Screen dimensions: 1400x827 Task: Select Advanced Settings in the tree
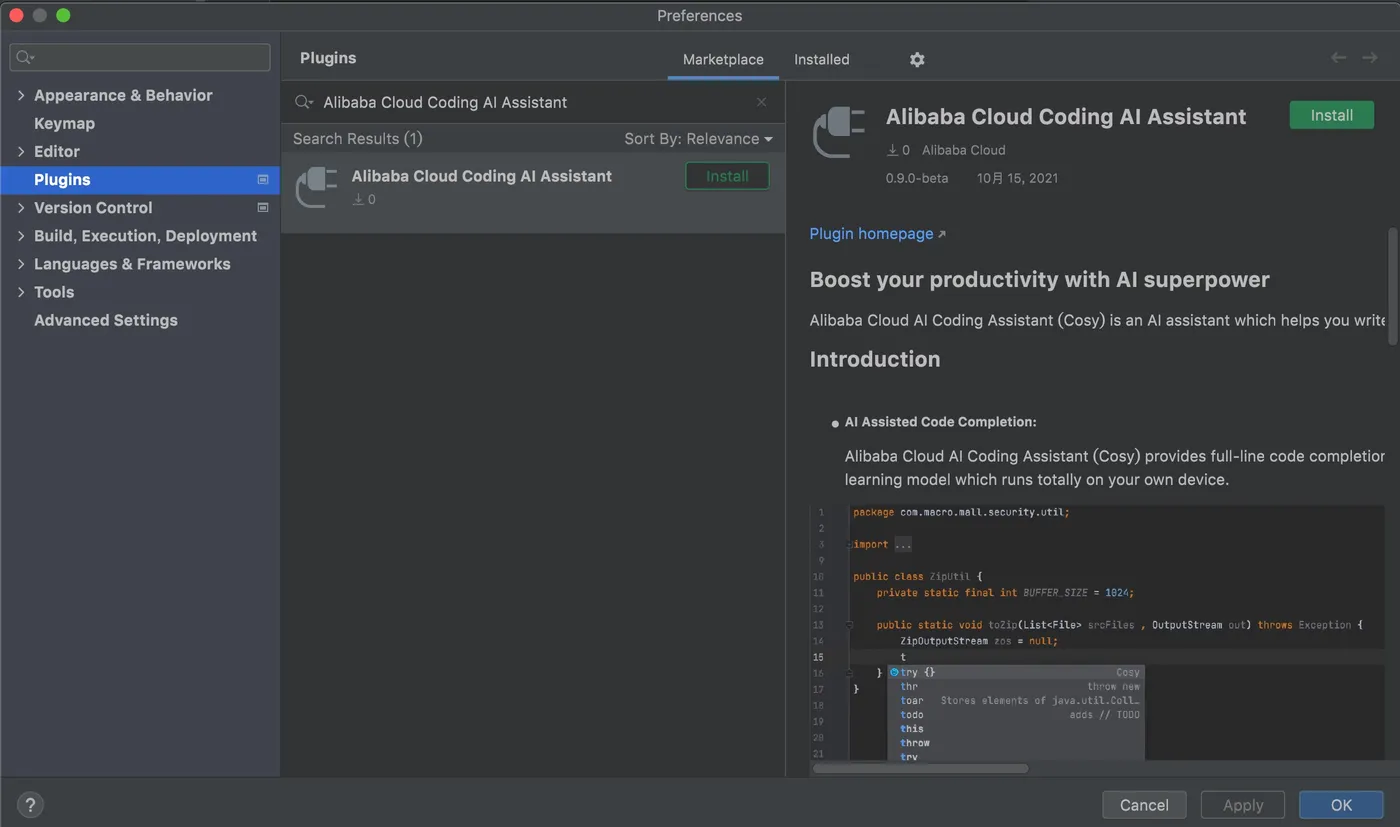106,320
